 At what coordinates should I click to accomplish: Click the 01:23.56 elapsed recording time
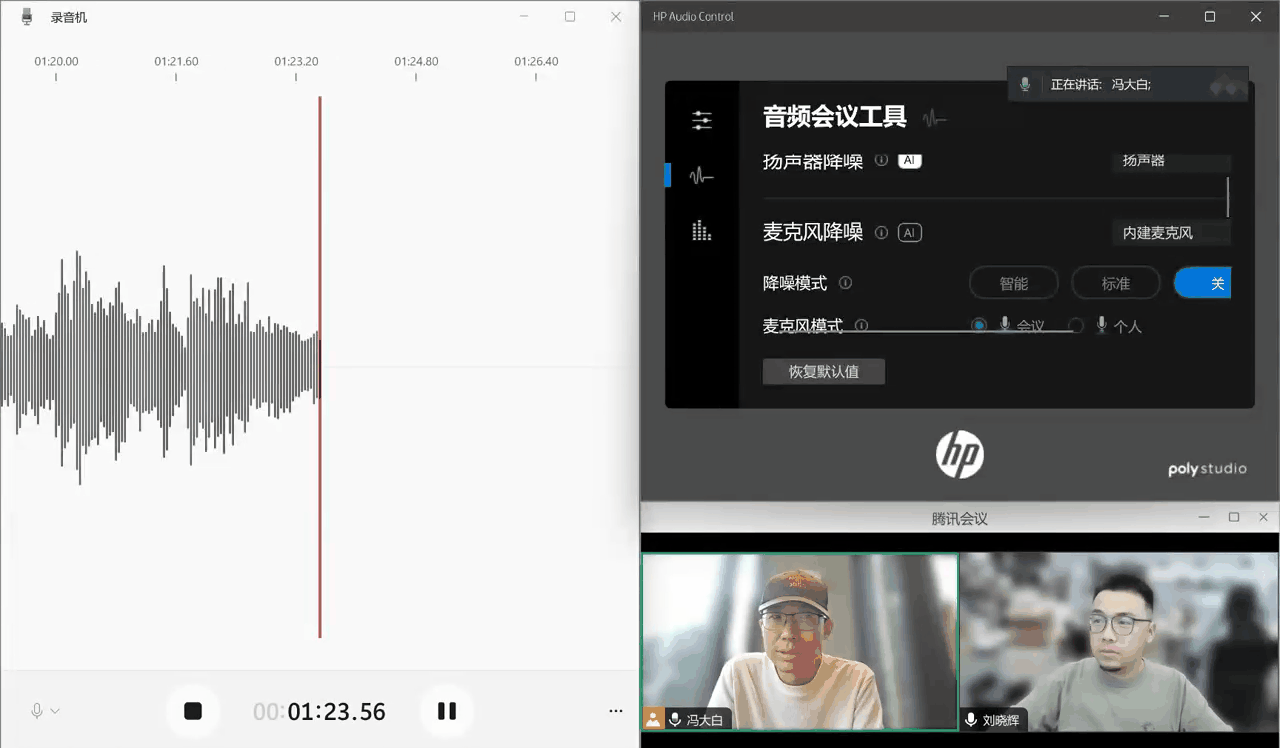pyautogui.click(x=319, y=712)
